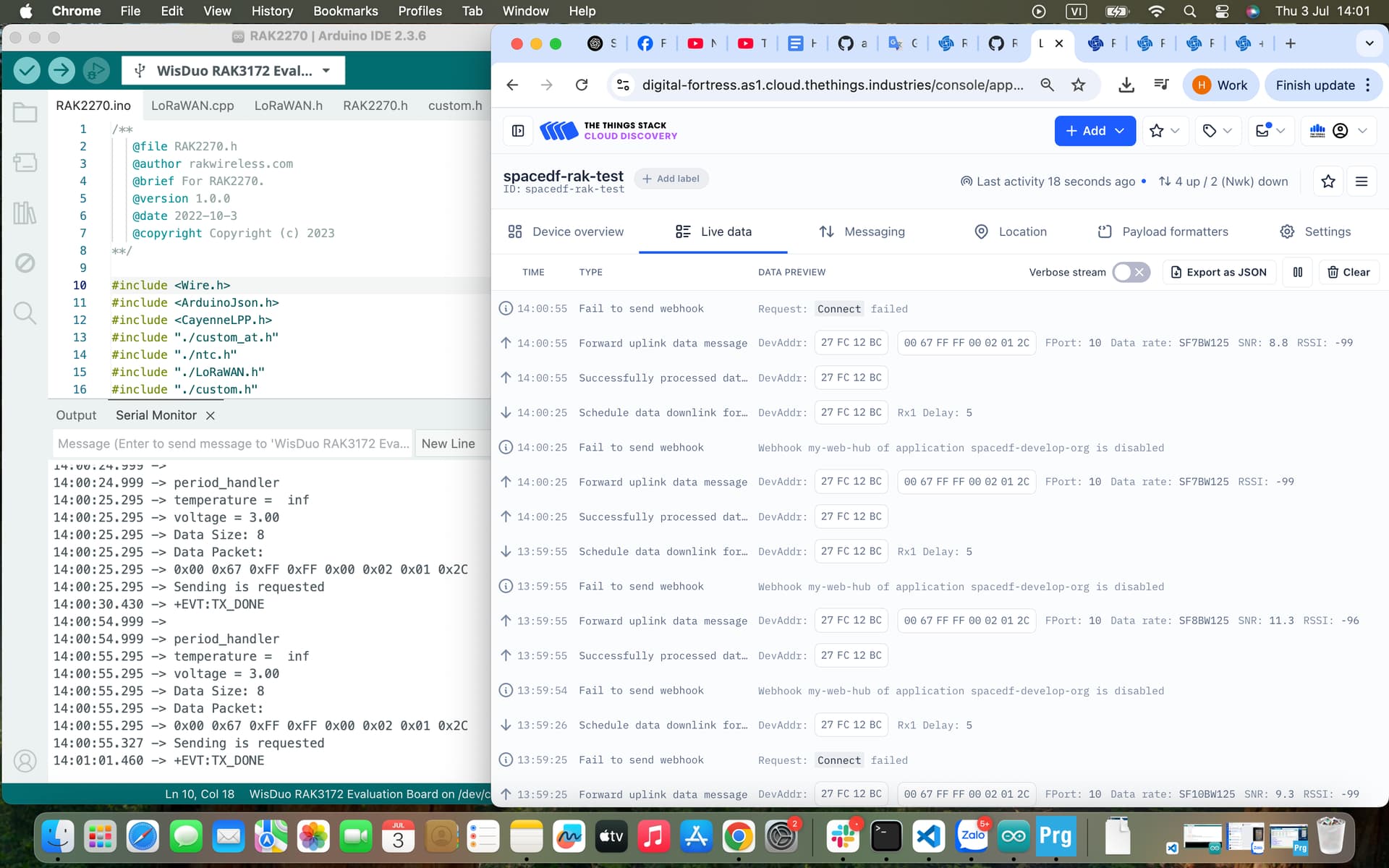
Task: Click the serial monitor message input
Action: coord(233,443)
